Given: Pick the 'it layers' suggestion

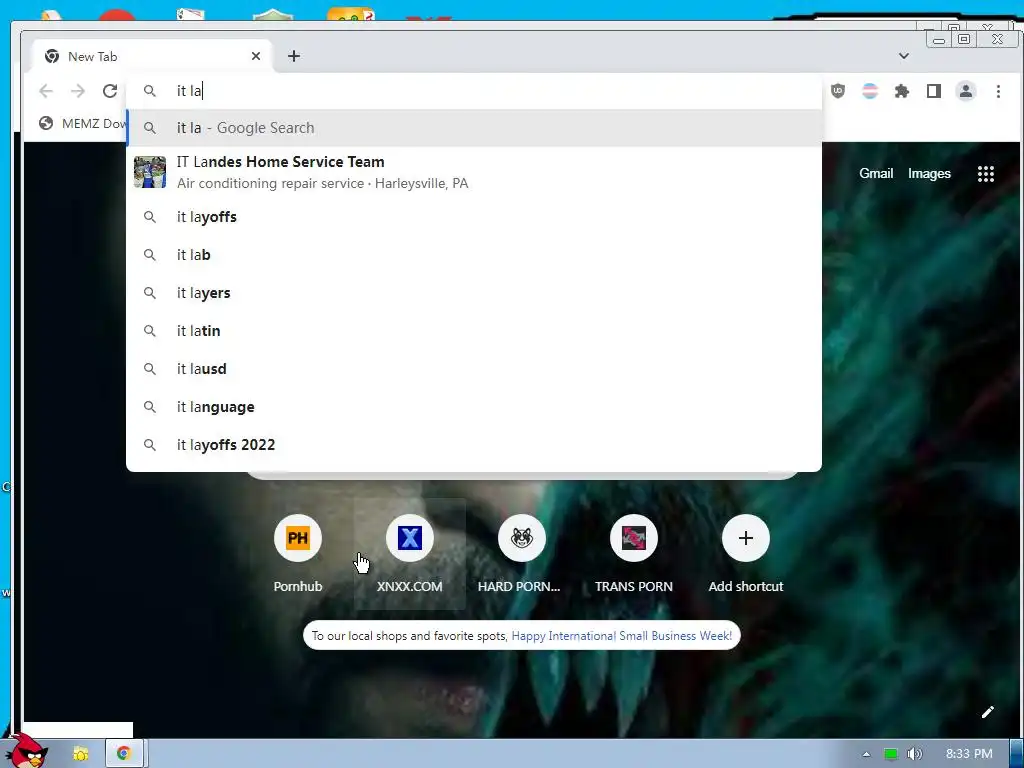Looking at the screenshot, I should tap(474, 293).
